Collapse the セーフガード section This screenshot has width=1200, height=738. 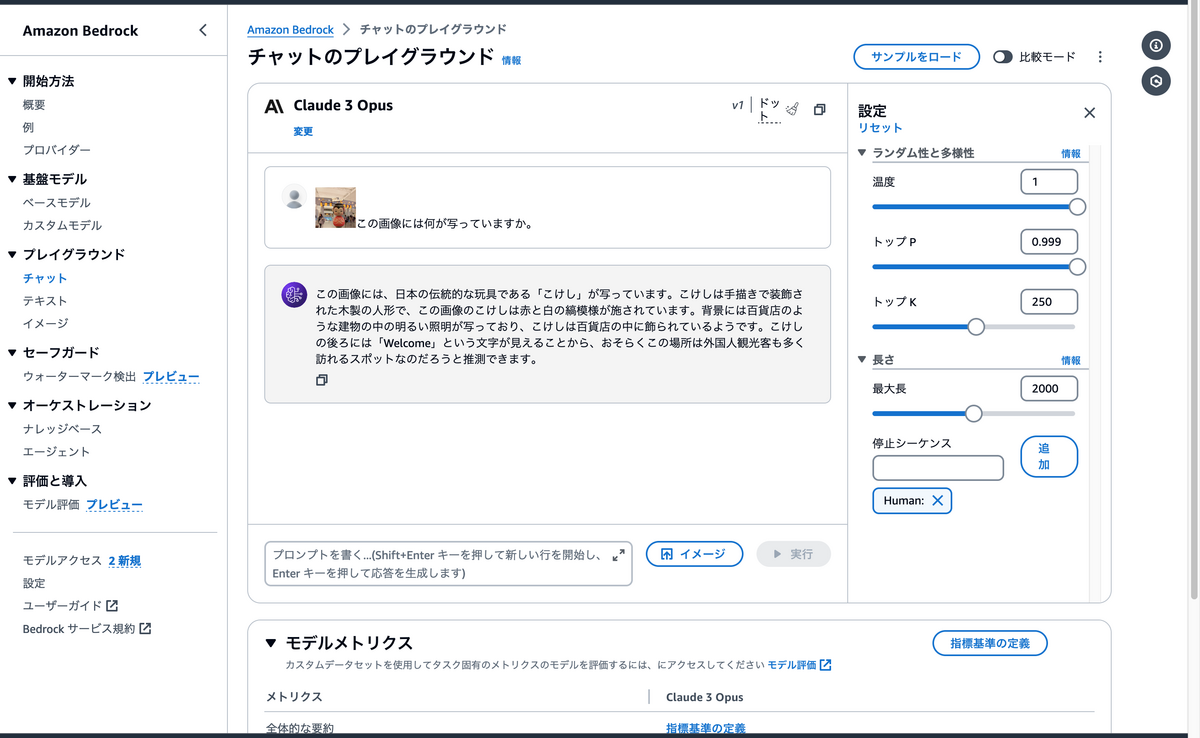[12, 352]
